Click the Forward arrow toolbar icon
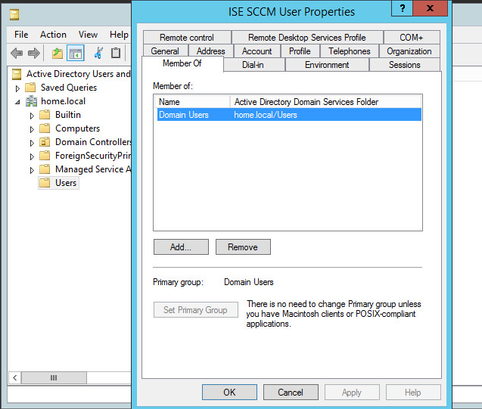This screenshot has height=409, width=482. coord(34,53)
